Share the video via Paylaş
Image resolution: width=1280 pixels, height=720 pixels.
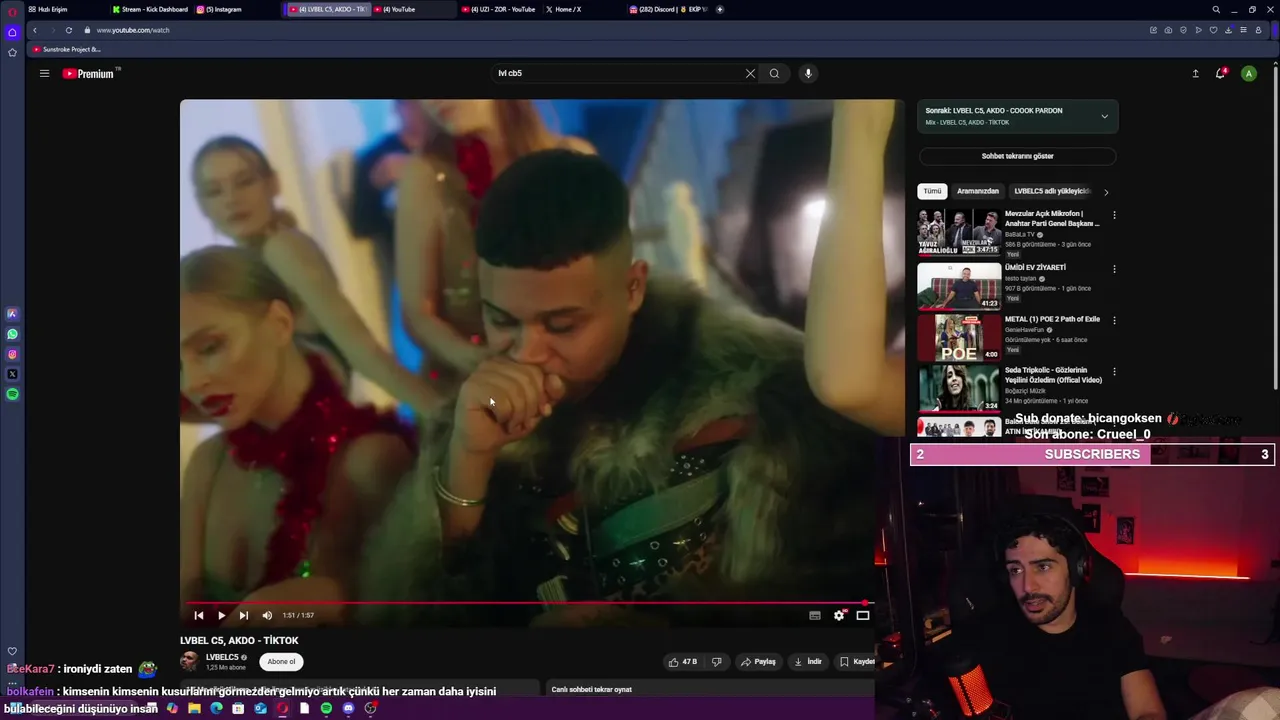(x=758, y=661)
